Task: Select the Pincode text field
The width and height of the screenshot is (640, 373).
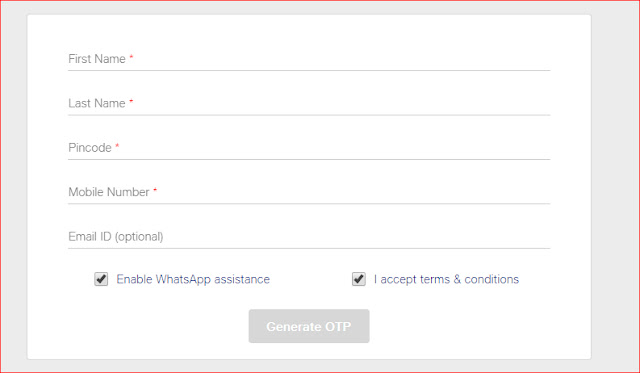Action: click(x=309, y=148)
